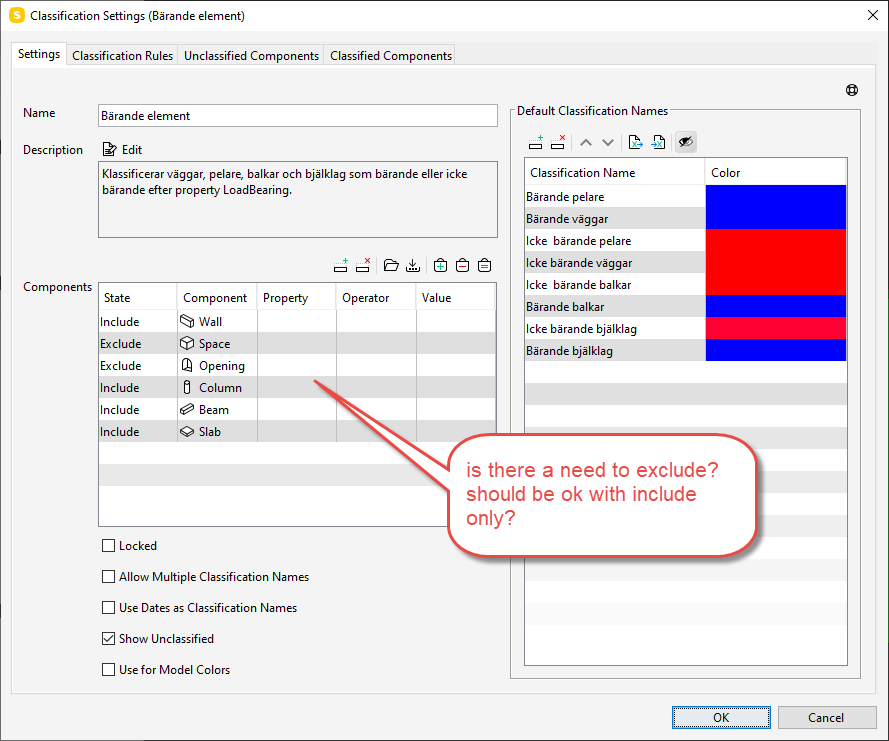Confirm with the OK button

tap(721, 717)
